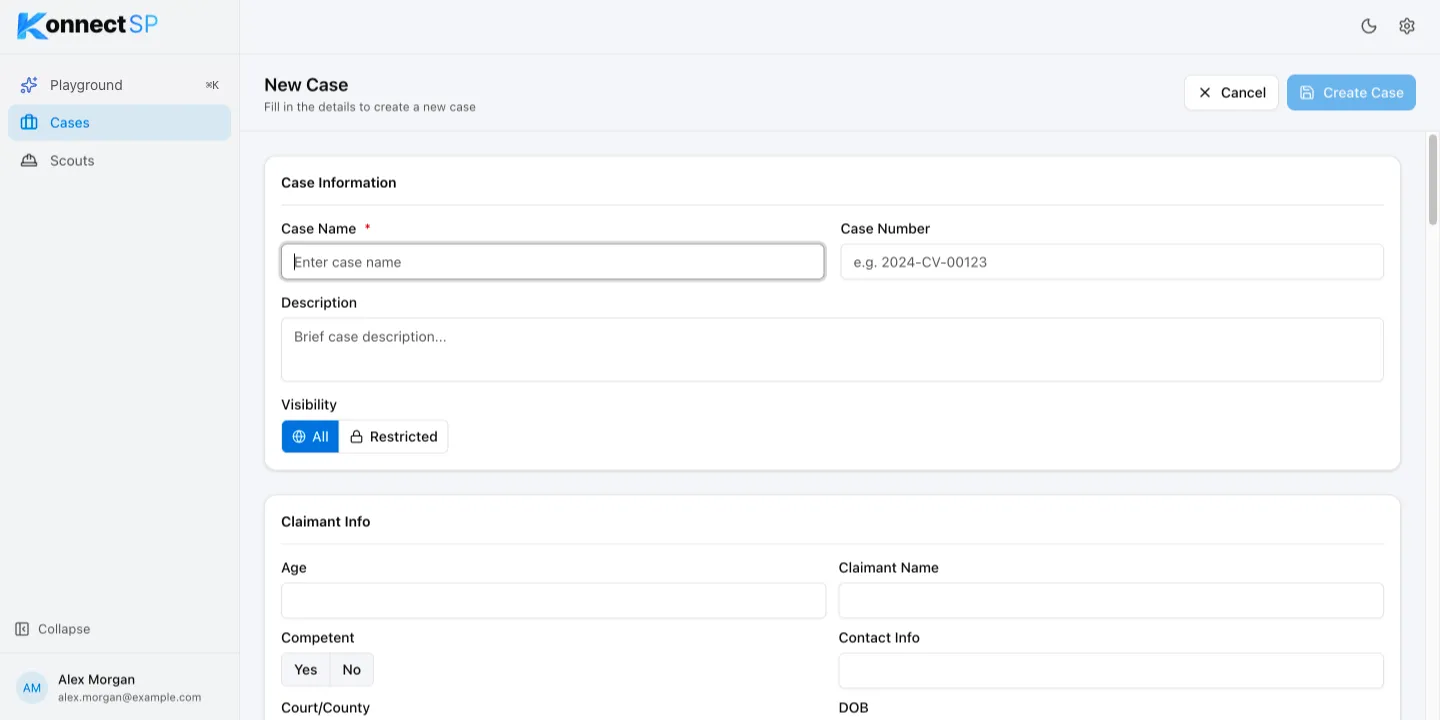Click the New Case page title

pyautogui.click(x=306, y=85)
